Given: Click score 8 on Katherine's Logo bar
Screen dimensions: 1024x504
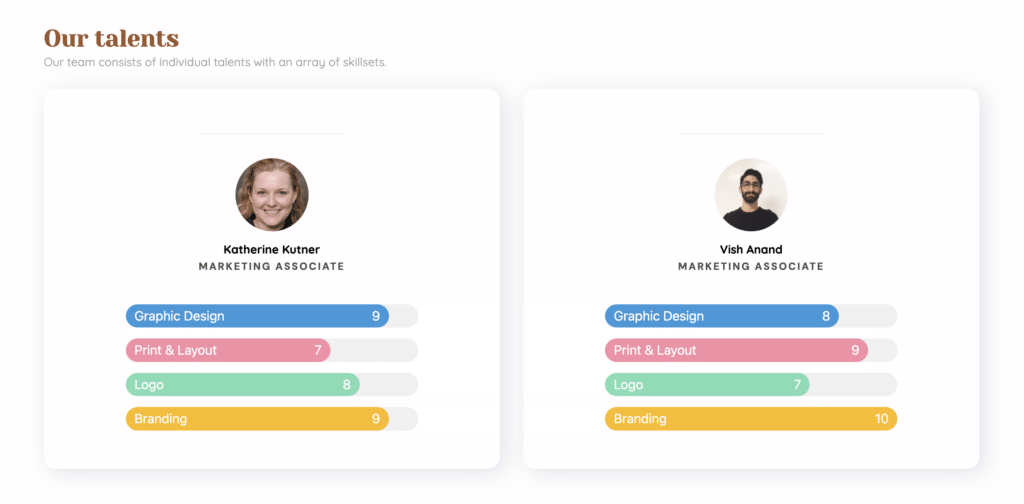Looking at the screenshot, I should [x=347, y=385].
